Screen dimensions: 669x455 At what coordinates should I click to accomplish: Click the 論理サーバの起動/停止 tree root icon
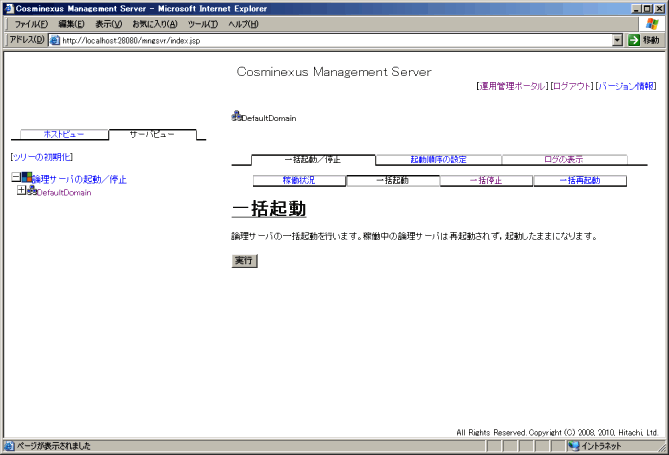tap(26, 178)
